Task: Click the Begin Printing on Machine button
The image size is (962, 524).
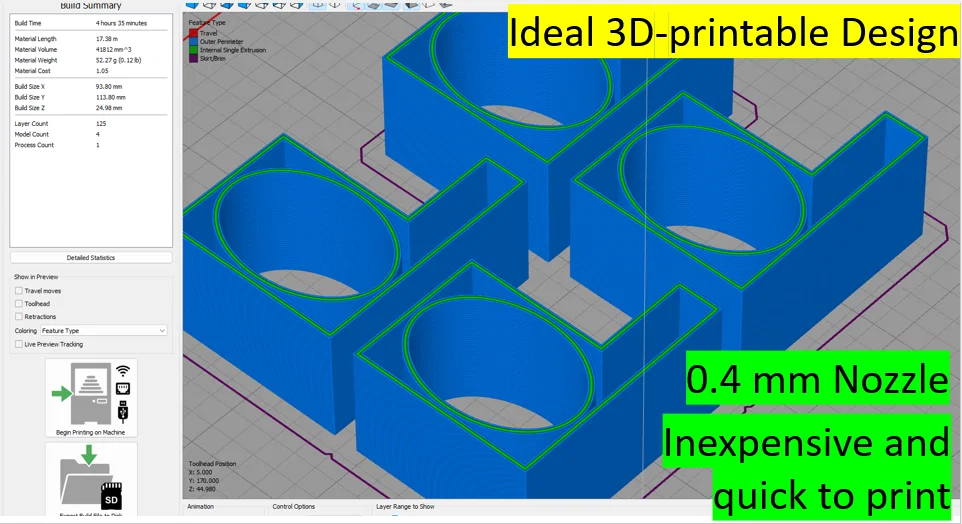Action: [x=91, y=398]
